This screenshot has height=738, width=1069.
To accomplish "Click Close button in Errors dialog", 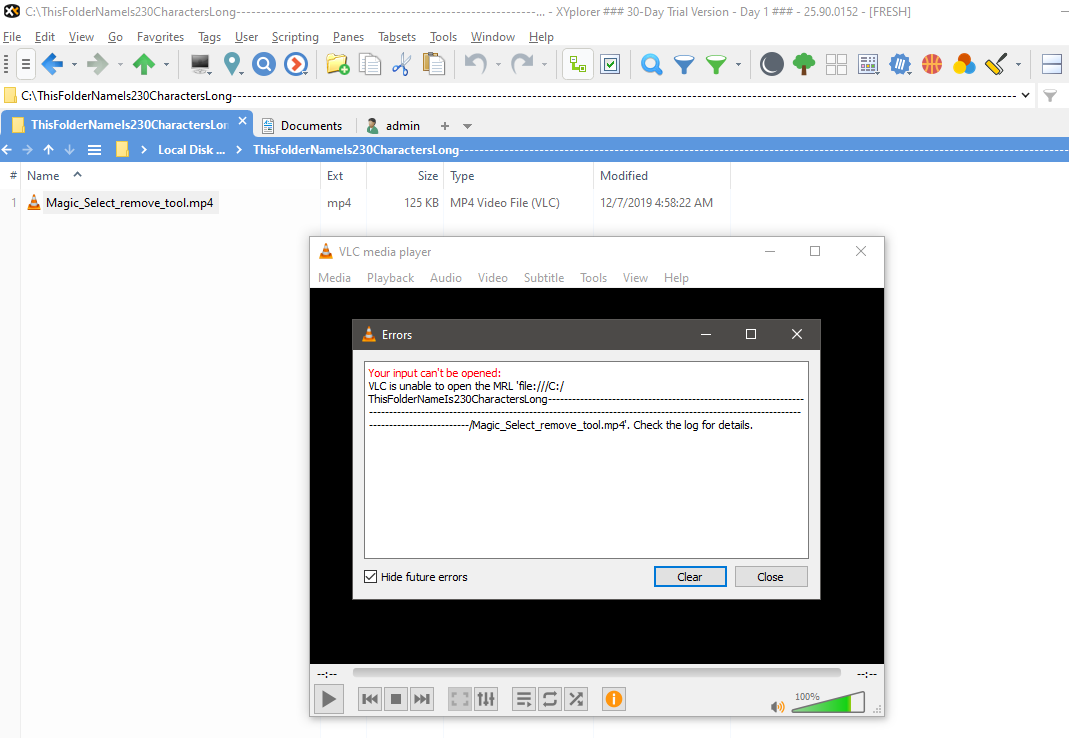I will (x=770, y=577).
